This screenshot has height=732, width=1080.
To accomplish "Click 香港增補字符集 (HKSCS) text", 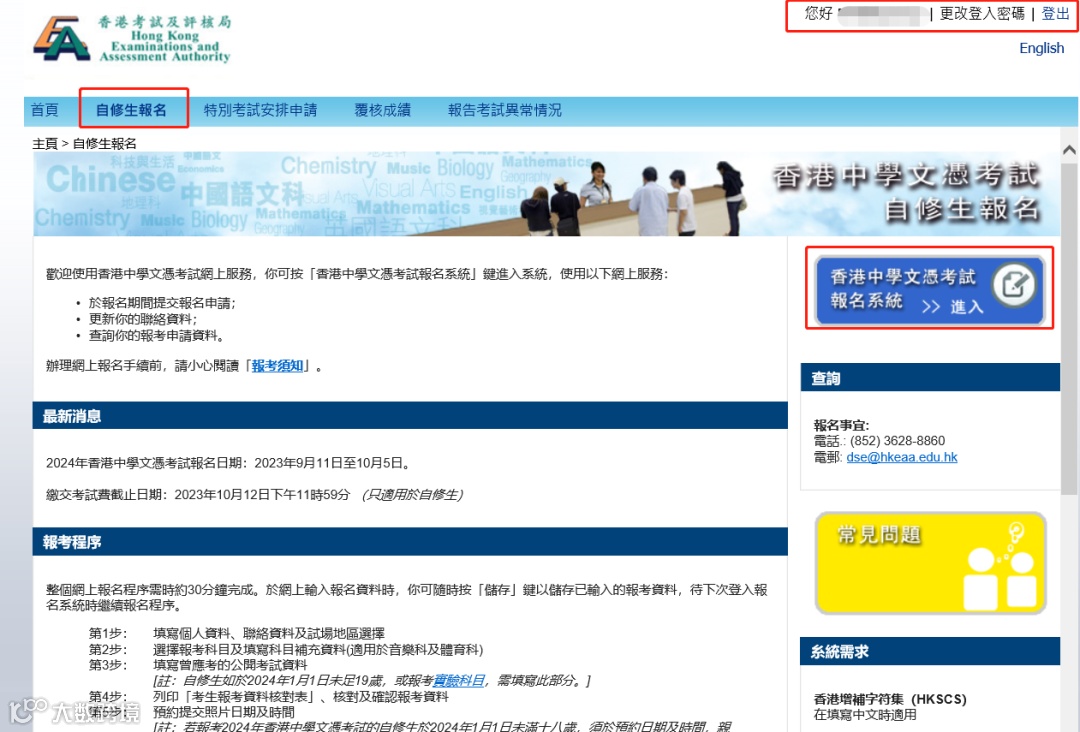I will [890, 699].
